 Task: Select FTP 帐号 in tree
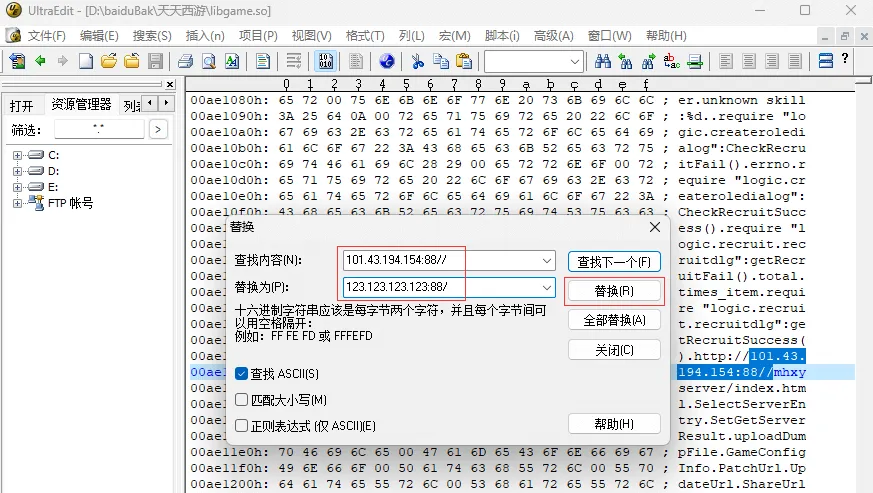70,203
